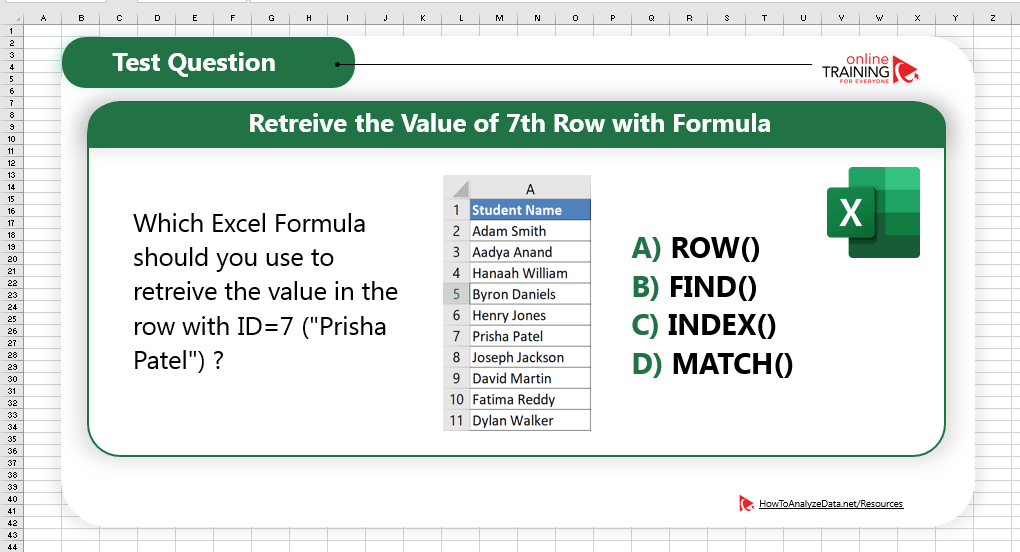Select the Henry Jones cell
The width and height of the screenshot is (1020, 552).
click(530, 315)
